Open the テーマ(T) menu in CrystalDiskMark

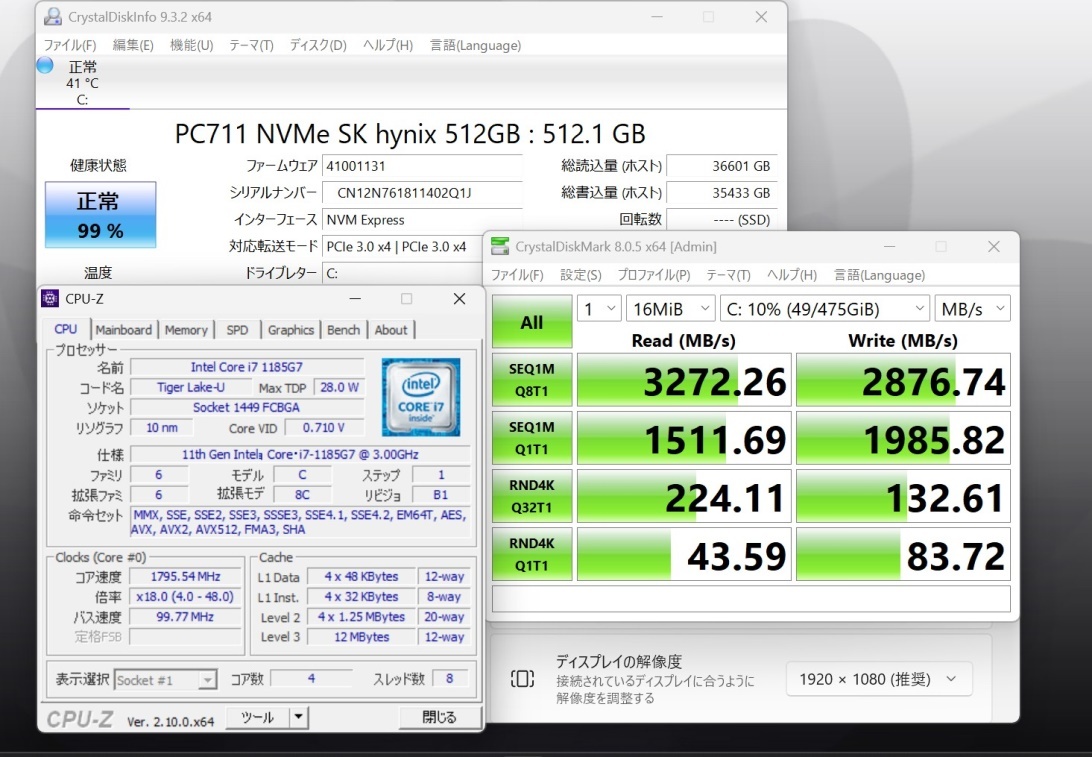728,275
